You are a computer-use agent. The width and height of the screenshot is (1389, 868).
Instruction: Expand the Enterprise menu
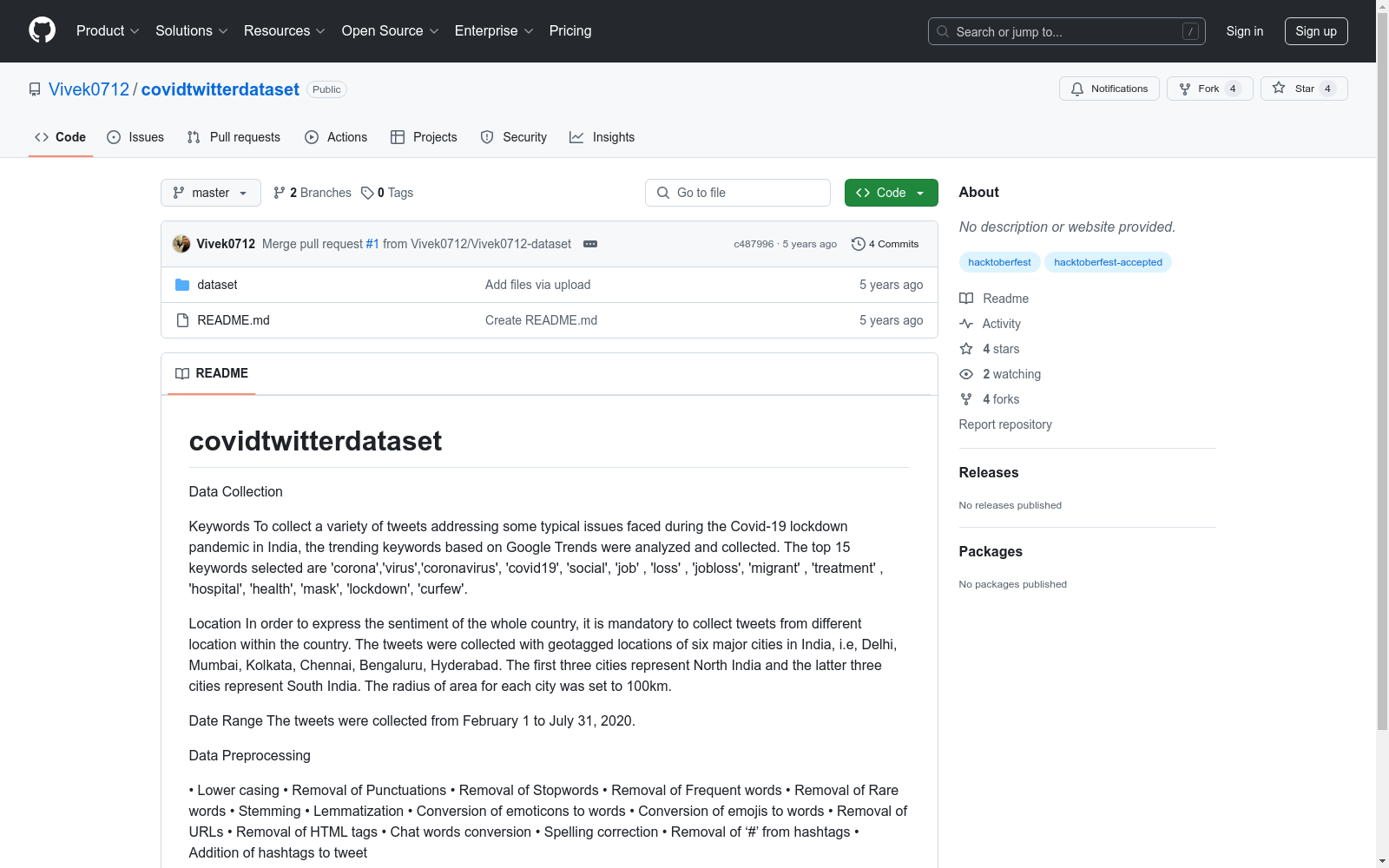pyautogui.click(x=494, y=31)
